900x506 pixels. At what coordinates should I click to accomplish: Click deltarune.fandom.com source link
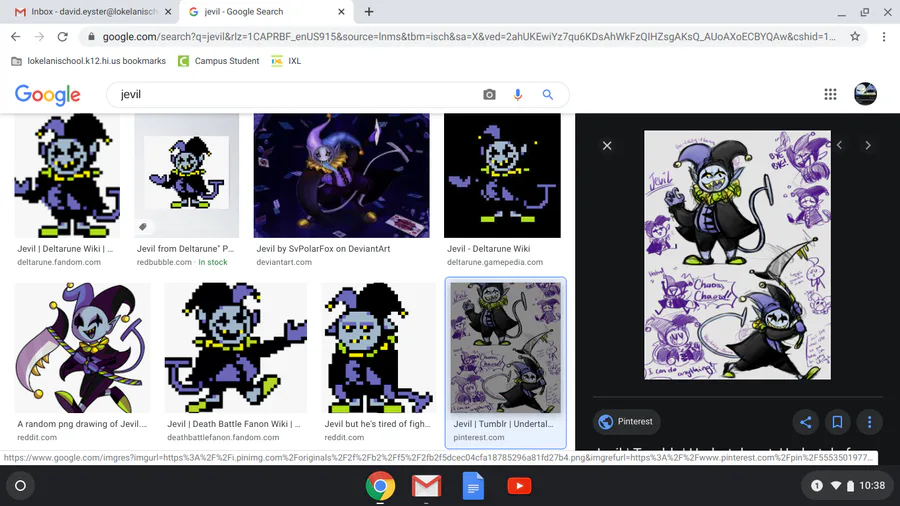[59, 262]
